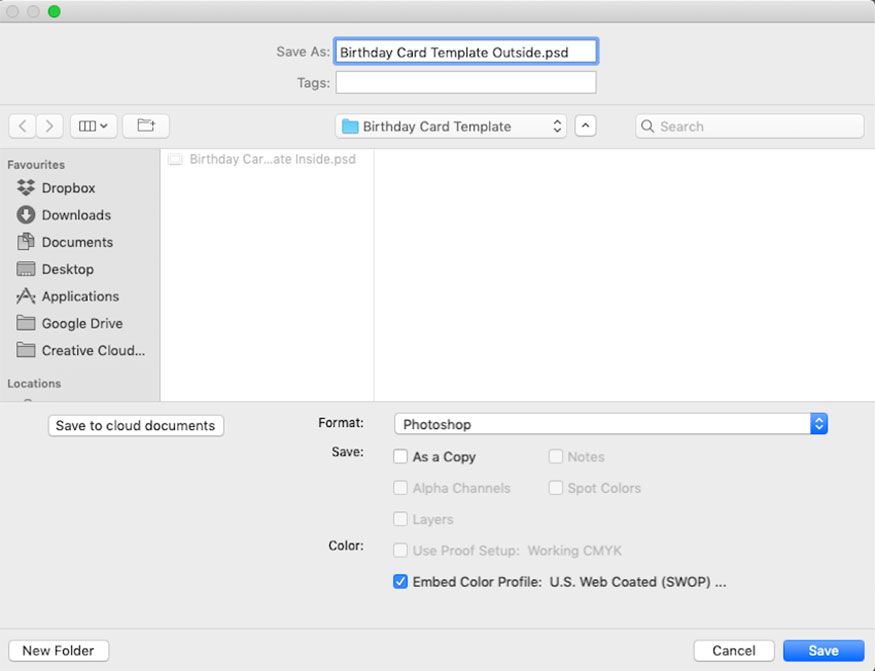Click the Dropbox logo icon

(x=26, y=188)
